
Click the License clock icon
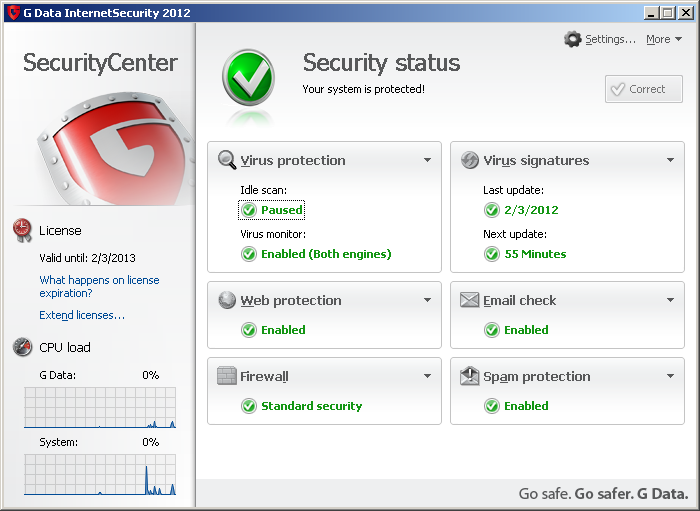[22, 230]
